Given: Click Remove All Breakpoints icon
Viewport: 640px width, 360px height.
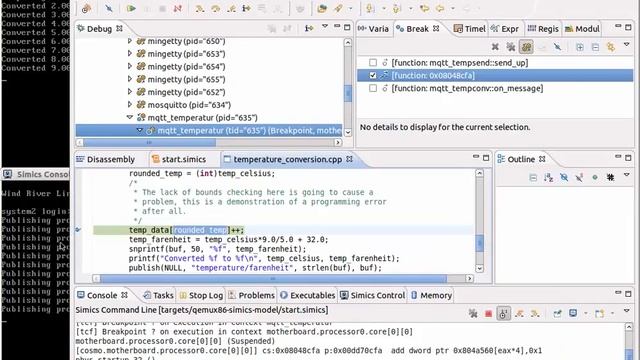Looking at the screenshot, I should (x=511, y=47).
